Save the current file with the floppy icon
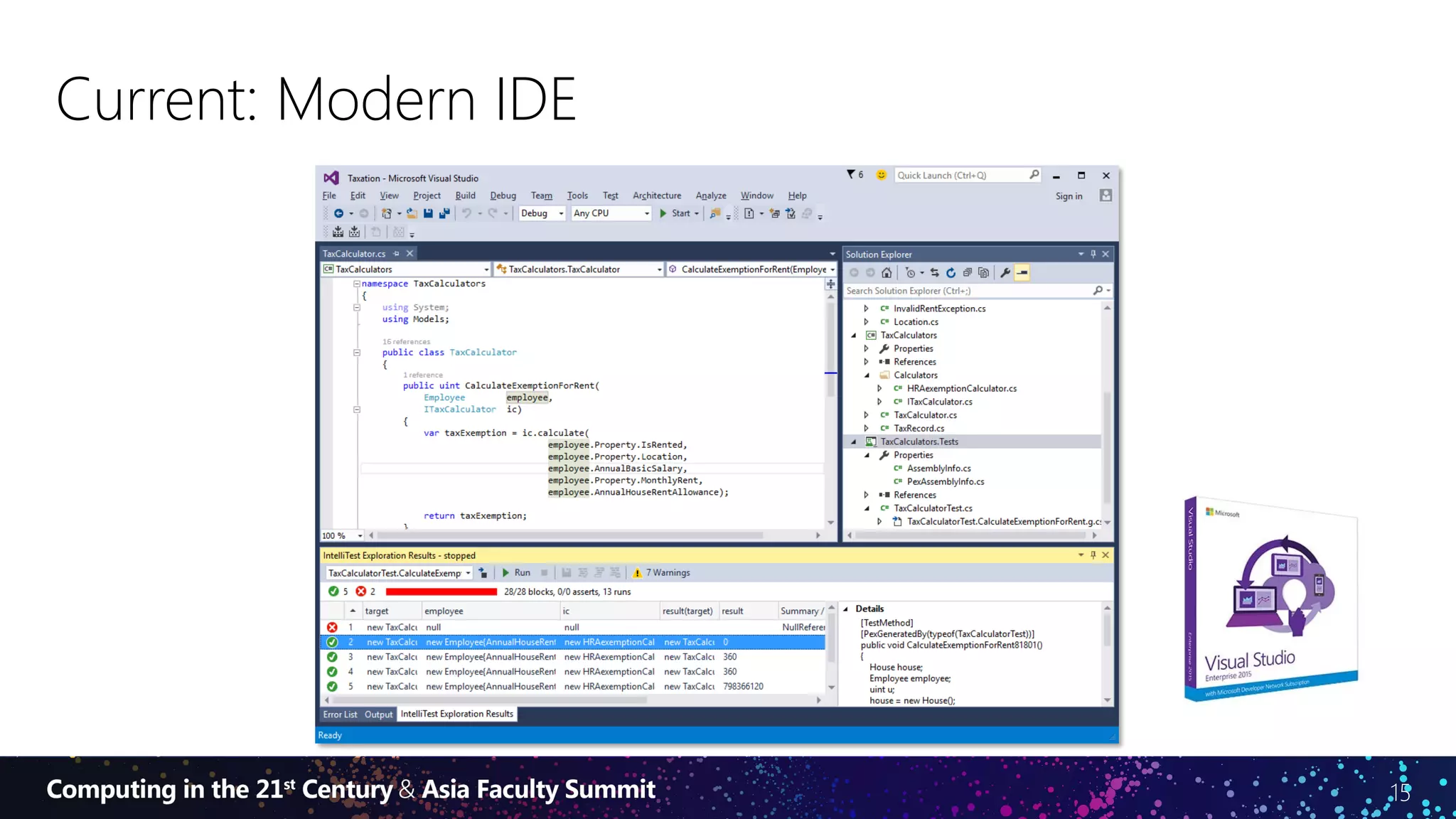Image resolution: width=1456 pixels, height=819 pixels. [x=428, y=213]
